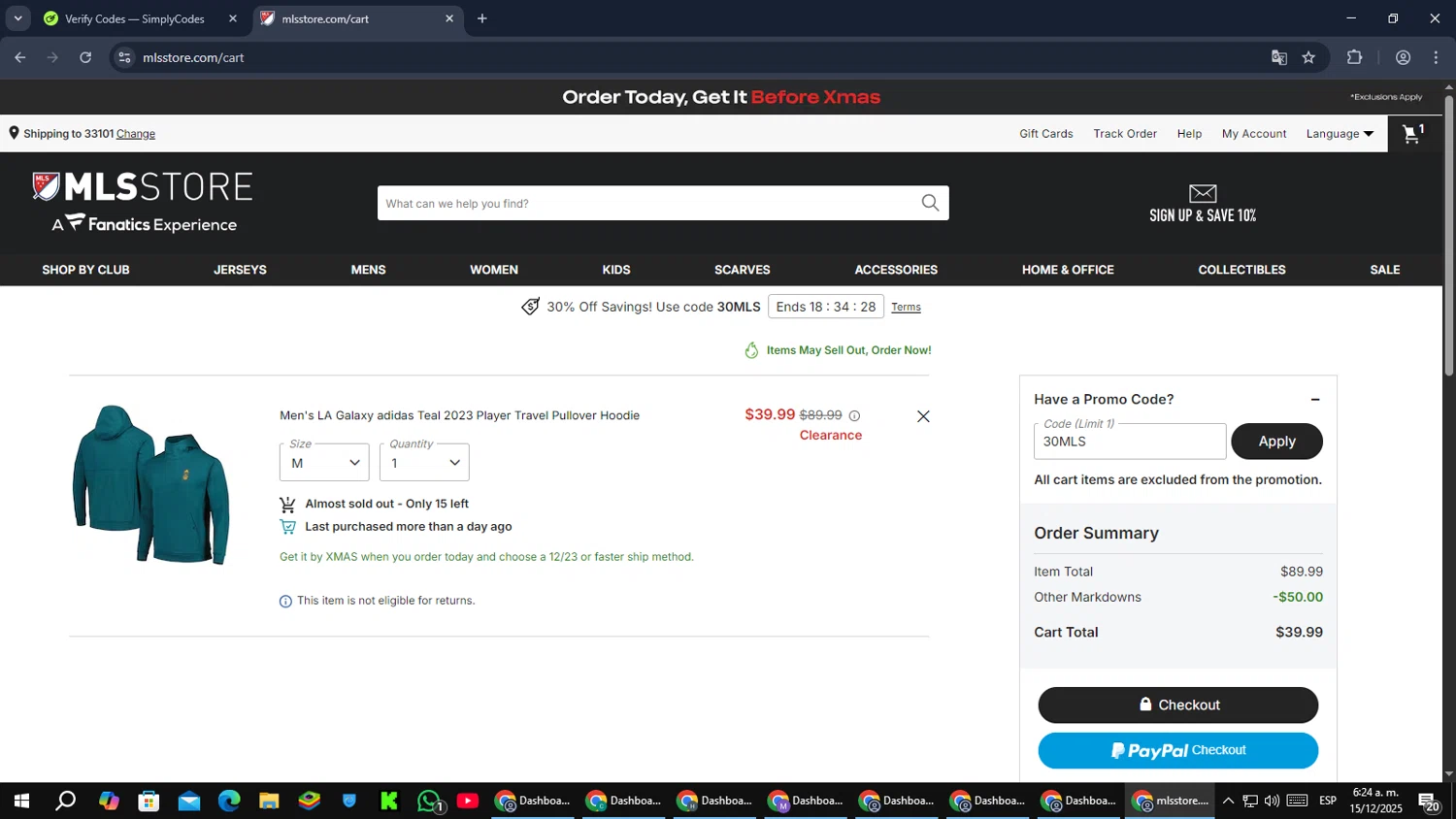
Task: Open the Language dropdown
Action: (1340, 134)
